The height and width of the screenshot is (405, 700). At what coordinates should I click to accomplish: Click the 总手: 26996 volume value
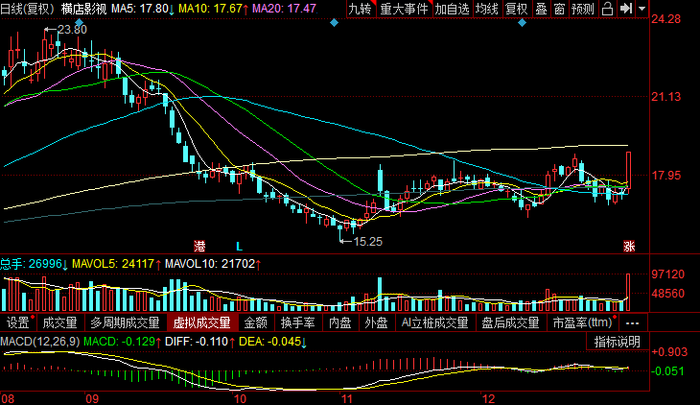(x=33, y=264)
